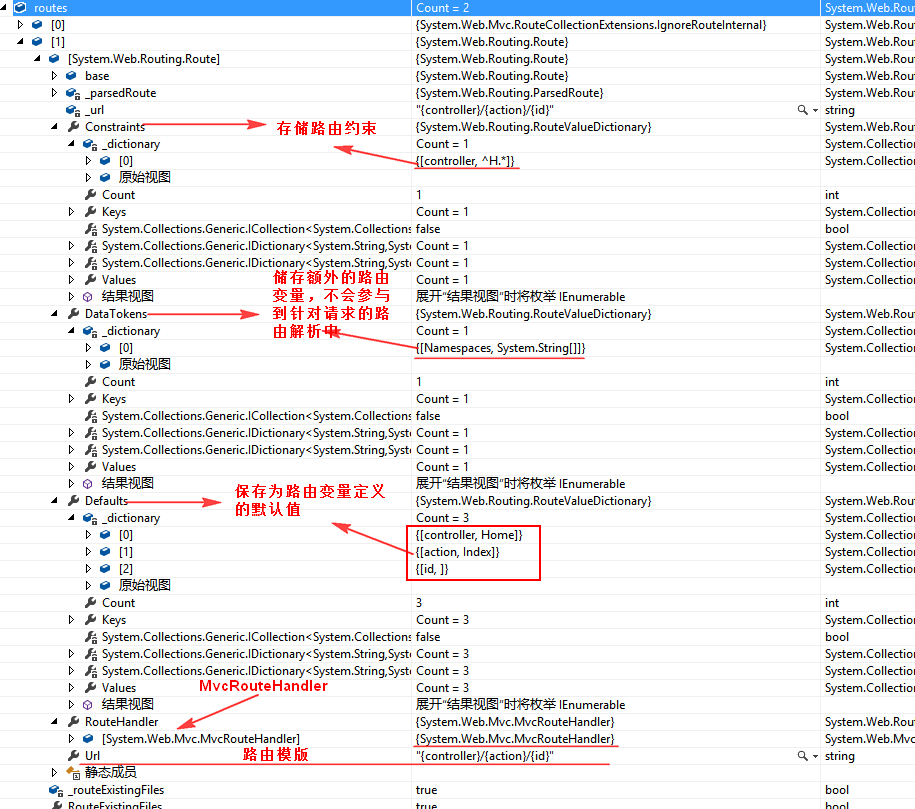Click the {System.Web.Mvc.RouteCollectionExtensions.IgnoreRouteInternal} value
Screen dimensions: 915x809
tap(591, 25)
